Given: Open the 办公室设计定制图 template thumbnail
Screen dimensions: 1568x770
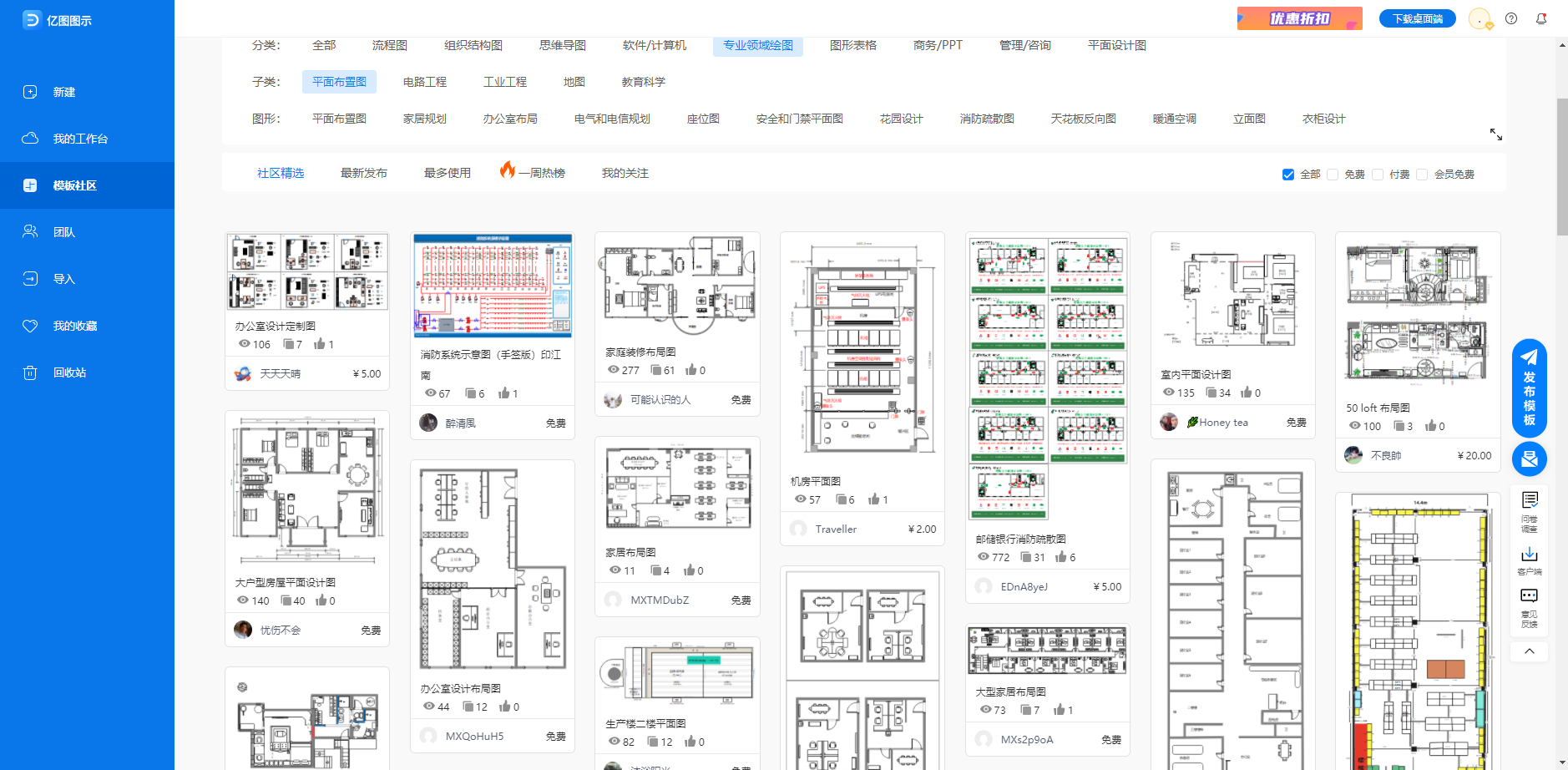Looking at the screenshot, I should 307,272.
